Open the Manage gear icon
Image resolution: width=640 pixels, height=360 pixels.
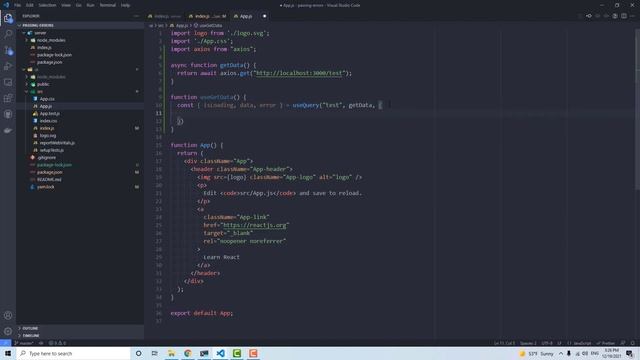8,331
